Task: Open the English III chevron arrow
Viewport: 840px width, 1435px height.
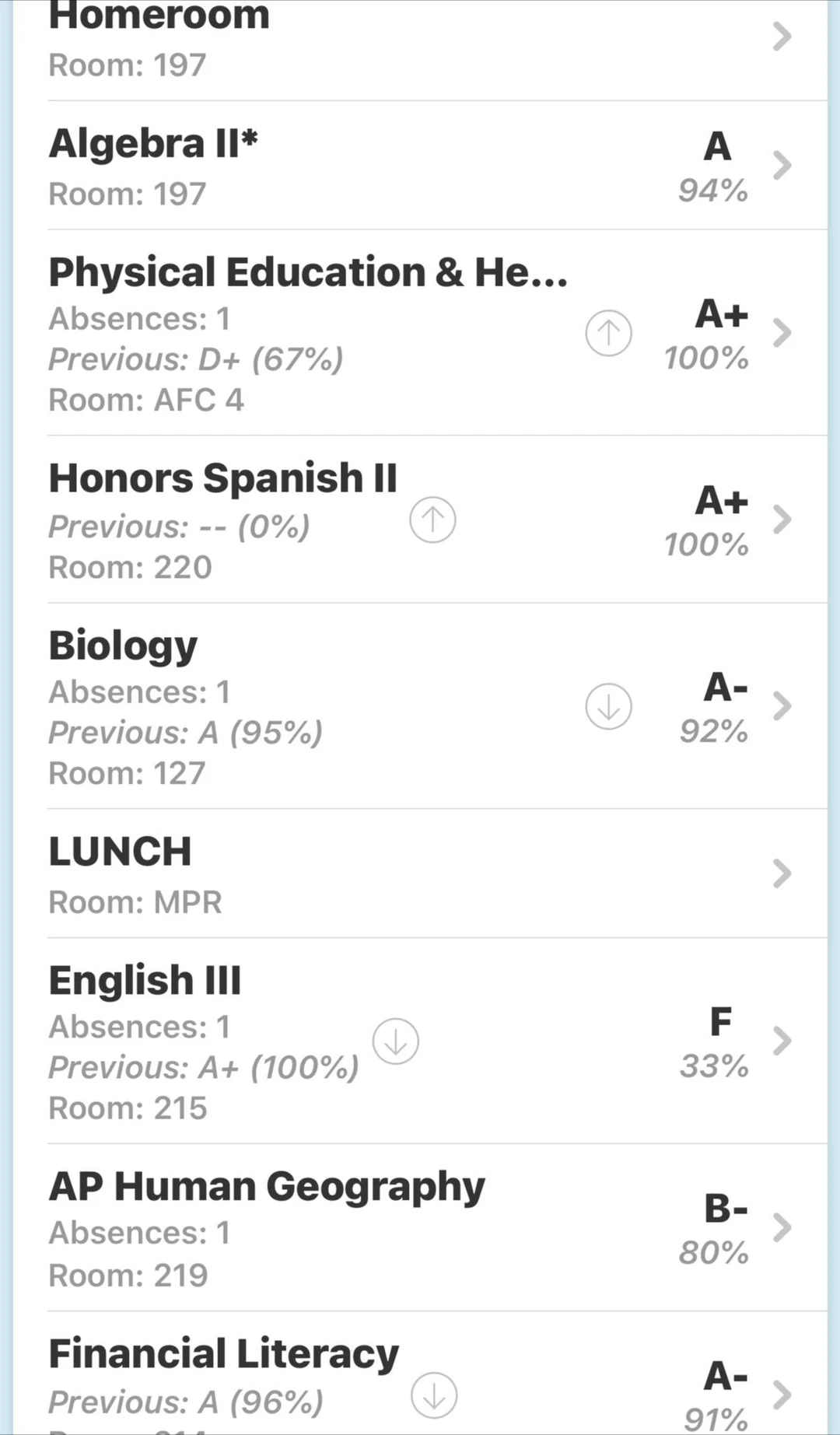Action: pyautogui.click(x=782, y=1041)
